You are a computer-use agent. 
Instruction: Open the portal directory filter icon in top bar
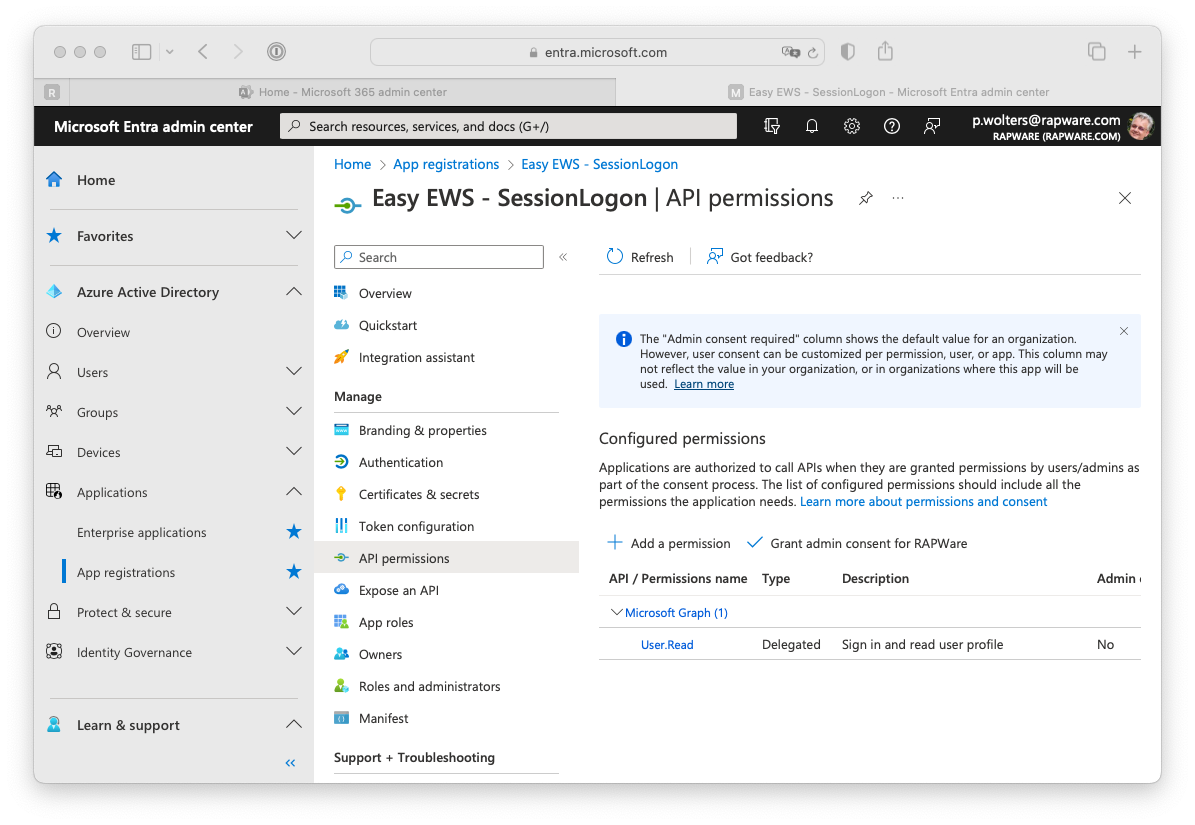click(x=772, y=126)
